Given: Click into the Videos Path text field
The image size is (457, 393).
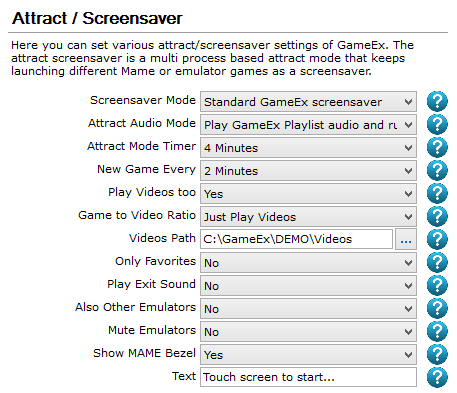Looking at the screenshot, I should coord(296,239).
